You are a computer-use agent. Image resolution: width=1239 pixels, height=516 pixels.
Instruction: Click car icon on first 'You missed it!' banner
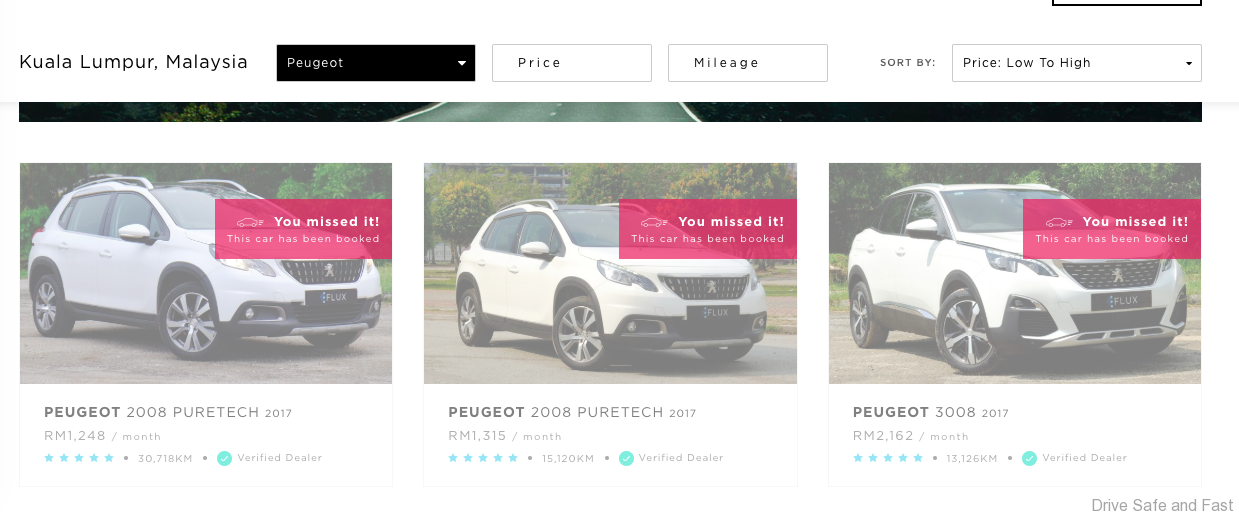pos(250,222)
